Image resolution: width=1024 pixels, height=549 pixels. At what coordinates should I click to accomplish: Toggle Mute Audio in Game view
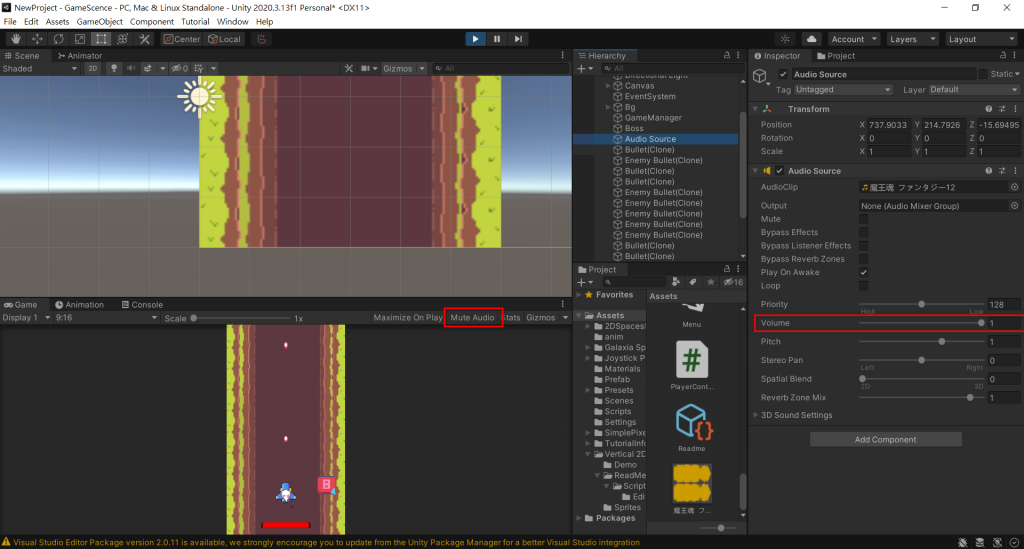pos(472,318)
